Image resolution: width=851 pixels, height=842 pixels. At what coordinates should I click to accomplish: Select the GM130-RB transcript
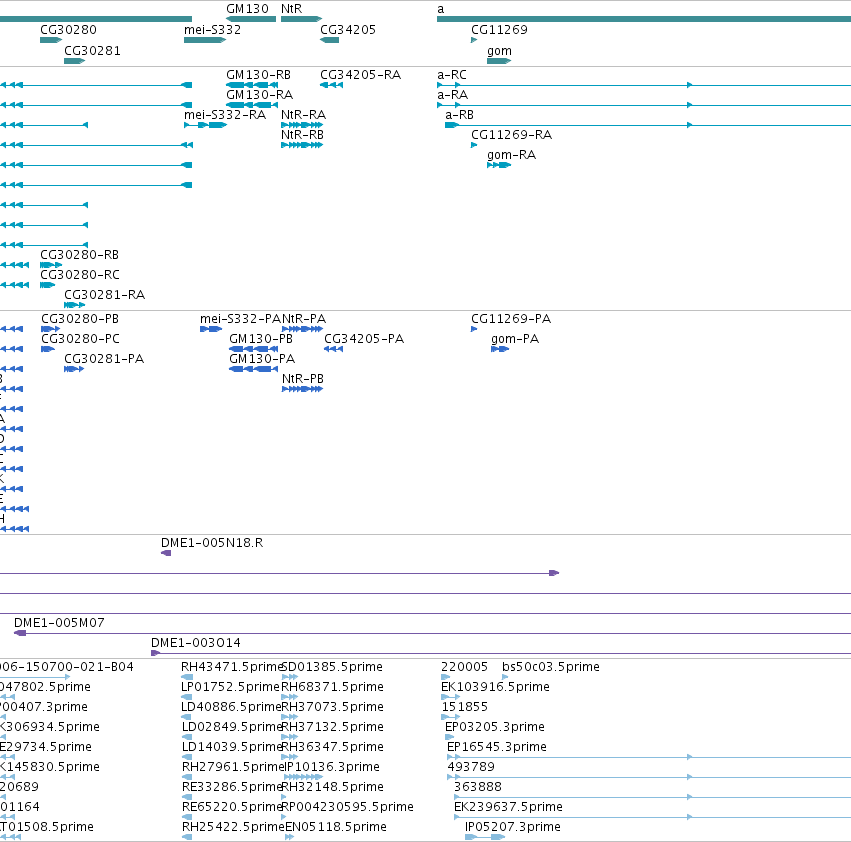click(x=252, y=85)
